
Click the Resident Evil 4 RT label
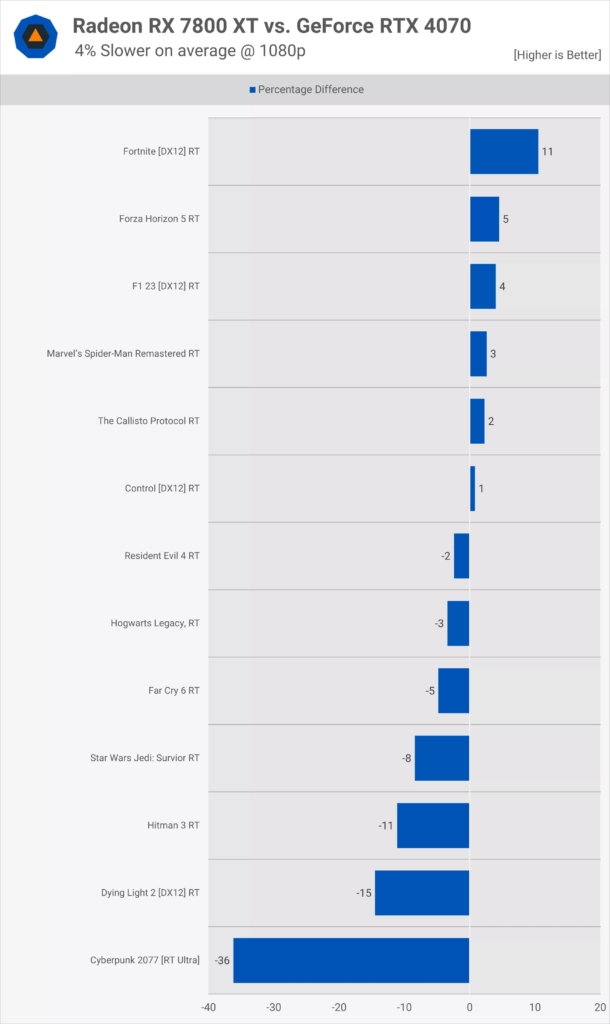point(162,556)
